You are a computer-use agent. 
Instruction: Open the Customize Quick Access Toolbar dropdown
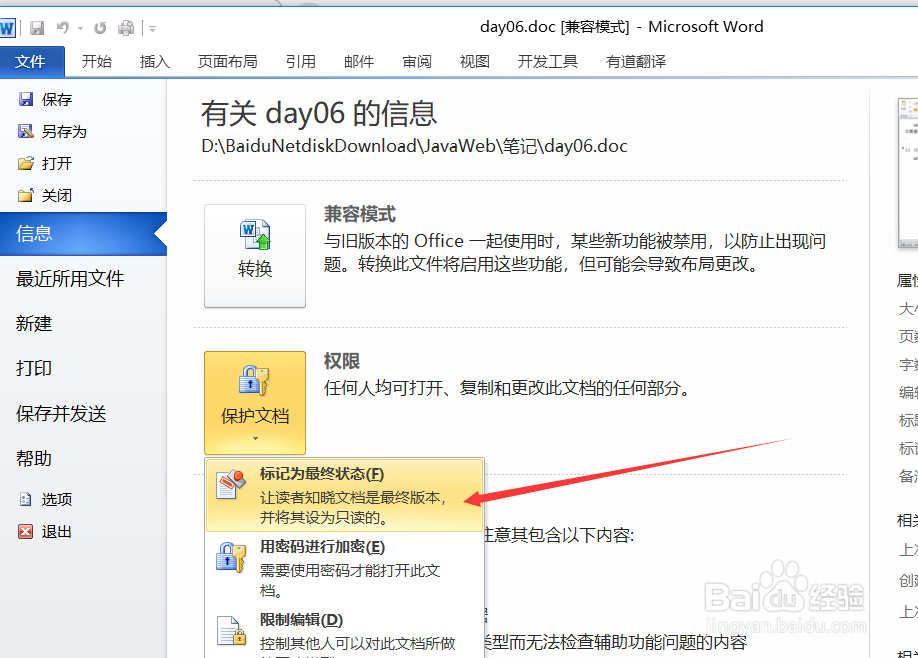(152, 28)
